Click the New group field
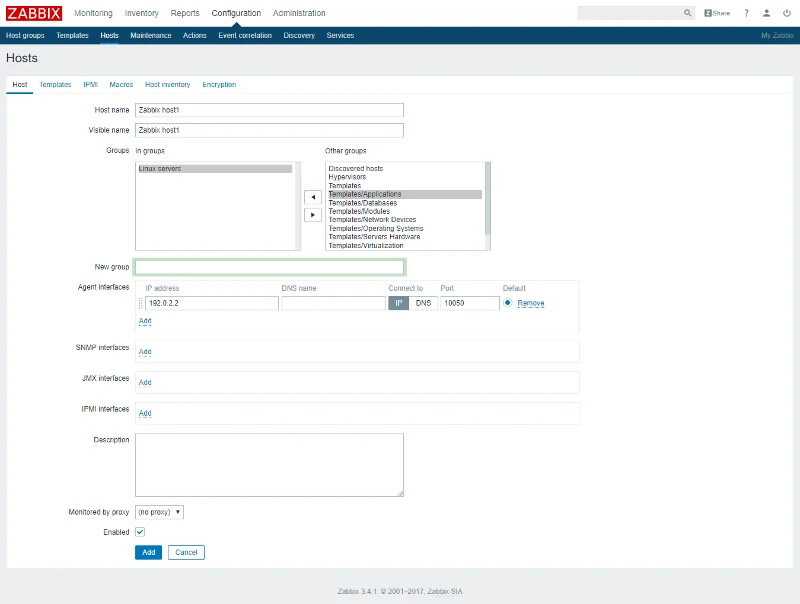 click(x=269, y=267)
